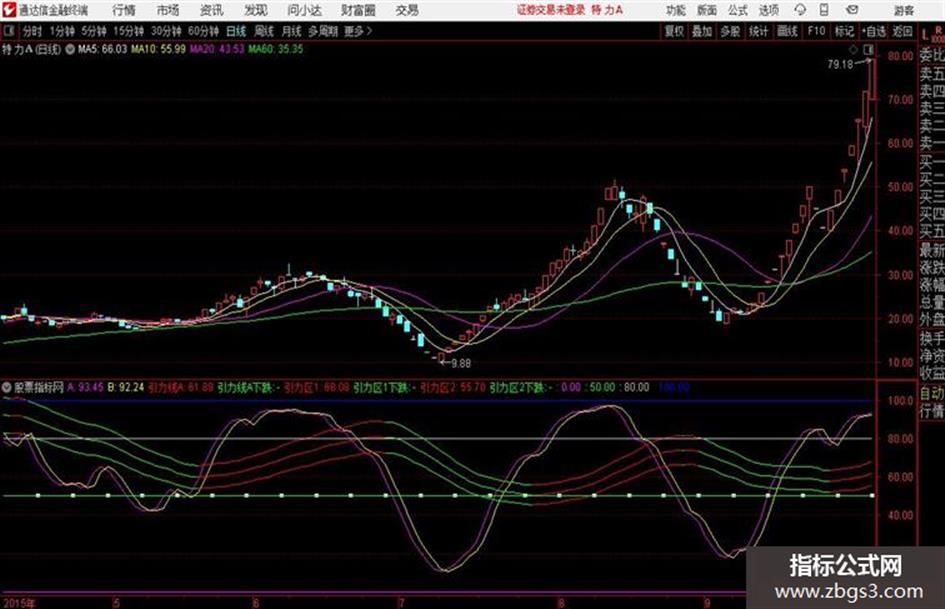Click the 79.18 high price label
Image resolution: width=945 pixels, height=609 pixels.
click(x=840, y=64)
